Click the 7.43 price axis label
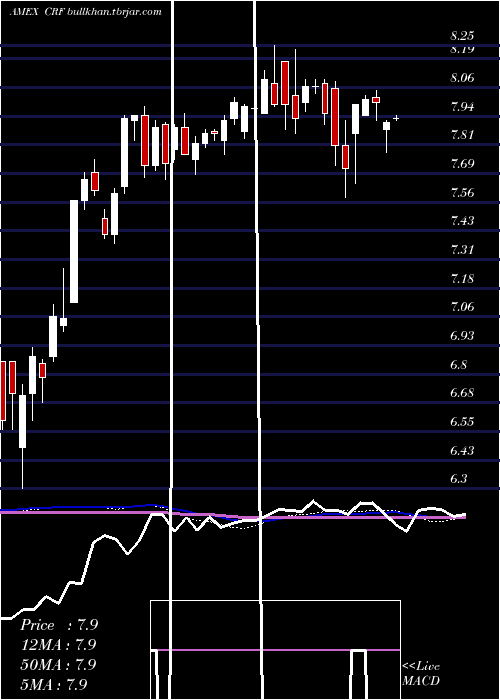This screenshot has height=700, width=500. [x=462, y=221]
